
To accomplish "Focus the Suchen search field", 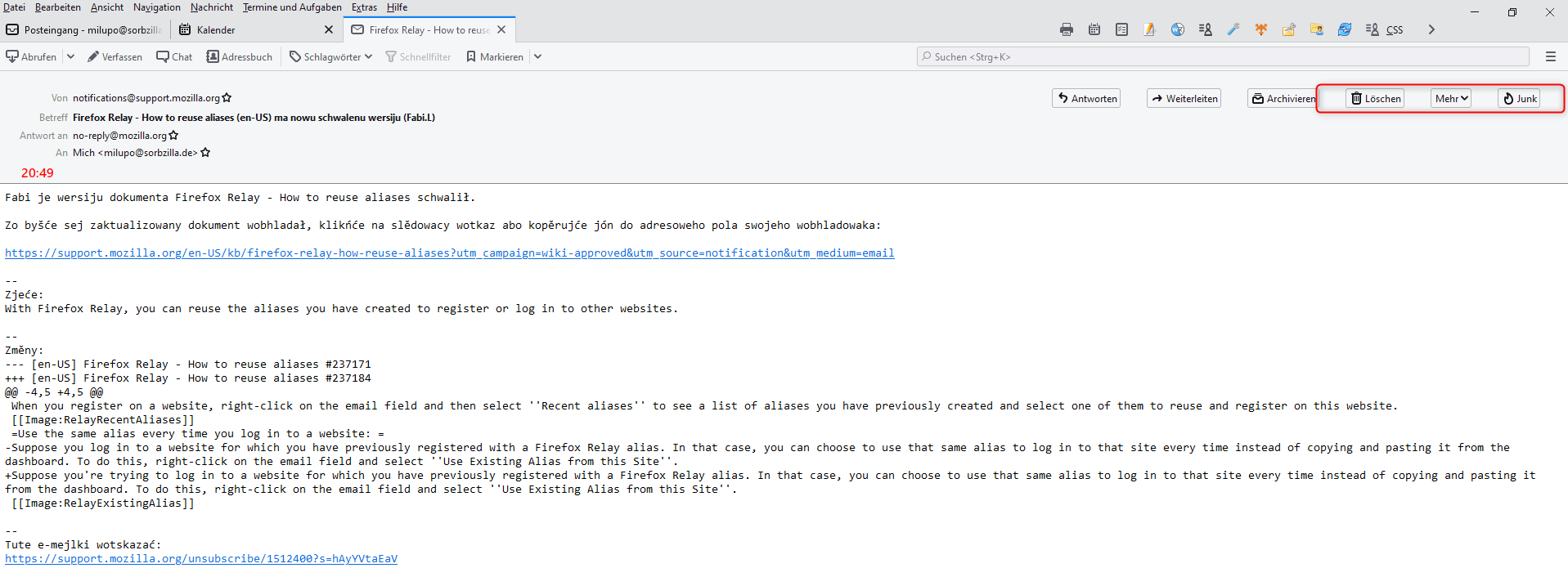I will 1223,56.
